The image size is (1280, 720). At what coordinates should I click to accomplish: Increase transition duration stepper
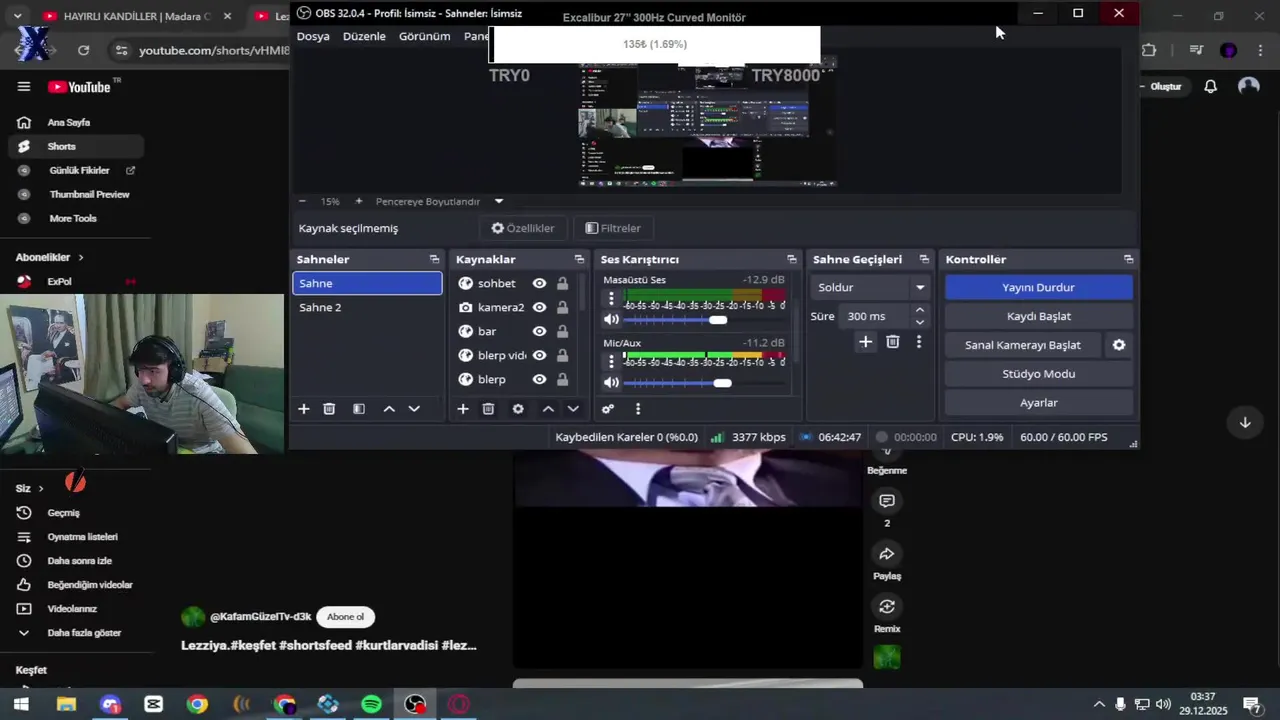tap(920, 310)
